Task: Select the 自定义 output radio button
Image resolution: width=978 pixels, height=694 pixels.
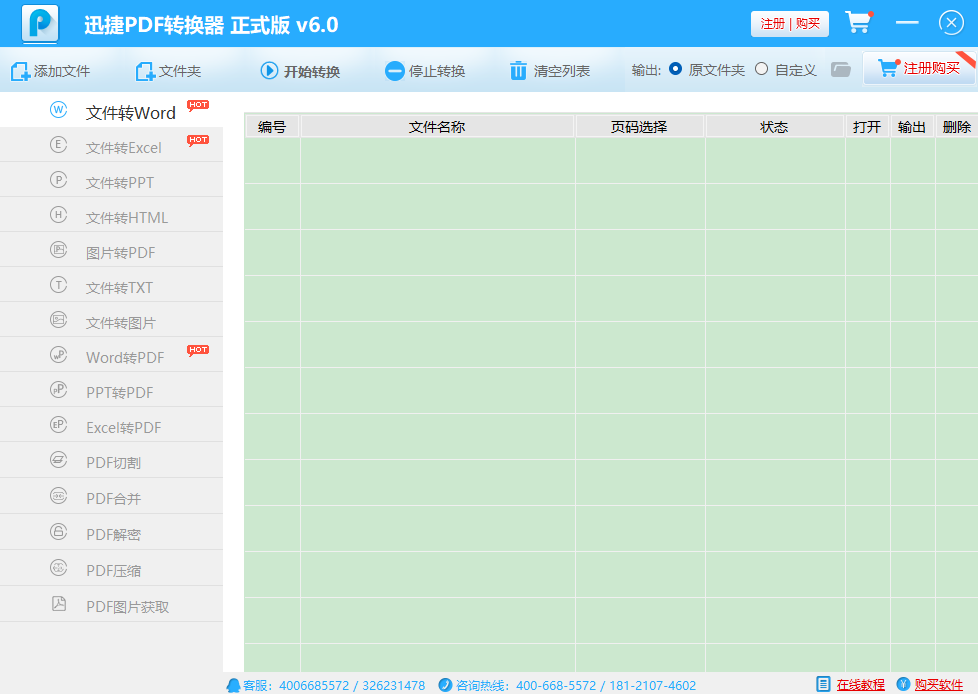Action: coord(762,69)
